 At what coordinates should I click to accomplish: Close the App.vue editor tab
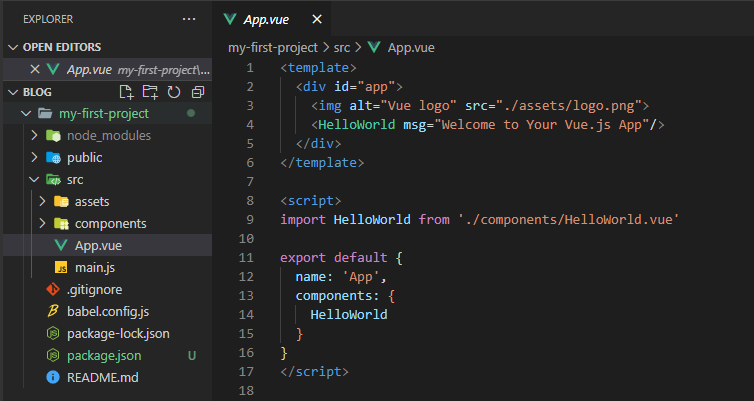tap(317, 19)
